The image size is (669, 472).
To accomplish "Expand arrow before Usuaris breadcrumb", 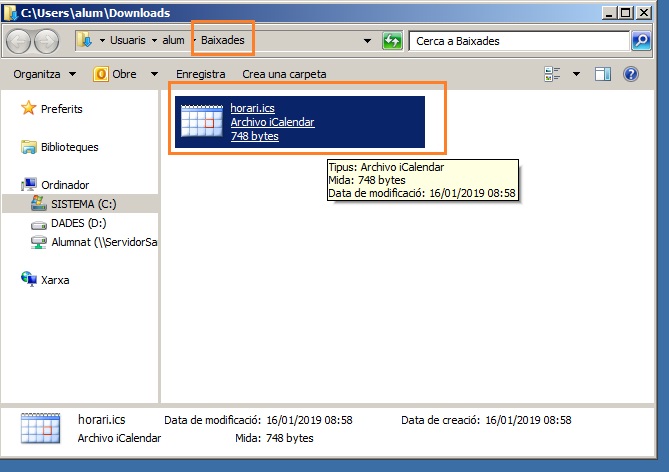I will coord(102,41).
